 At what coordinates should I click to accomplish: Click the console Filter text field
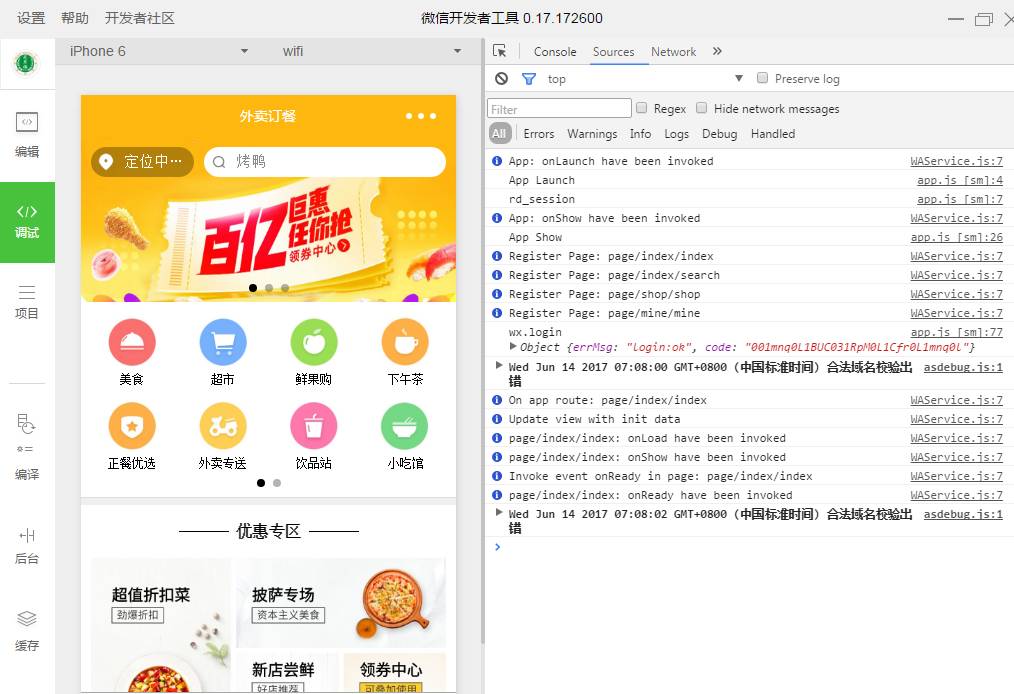pyautogui.click(x=559, y=109)
